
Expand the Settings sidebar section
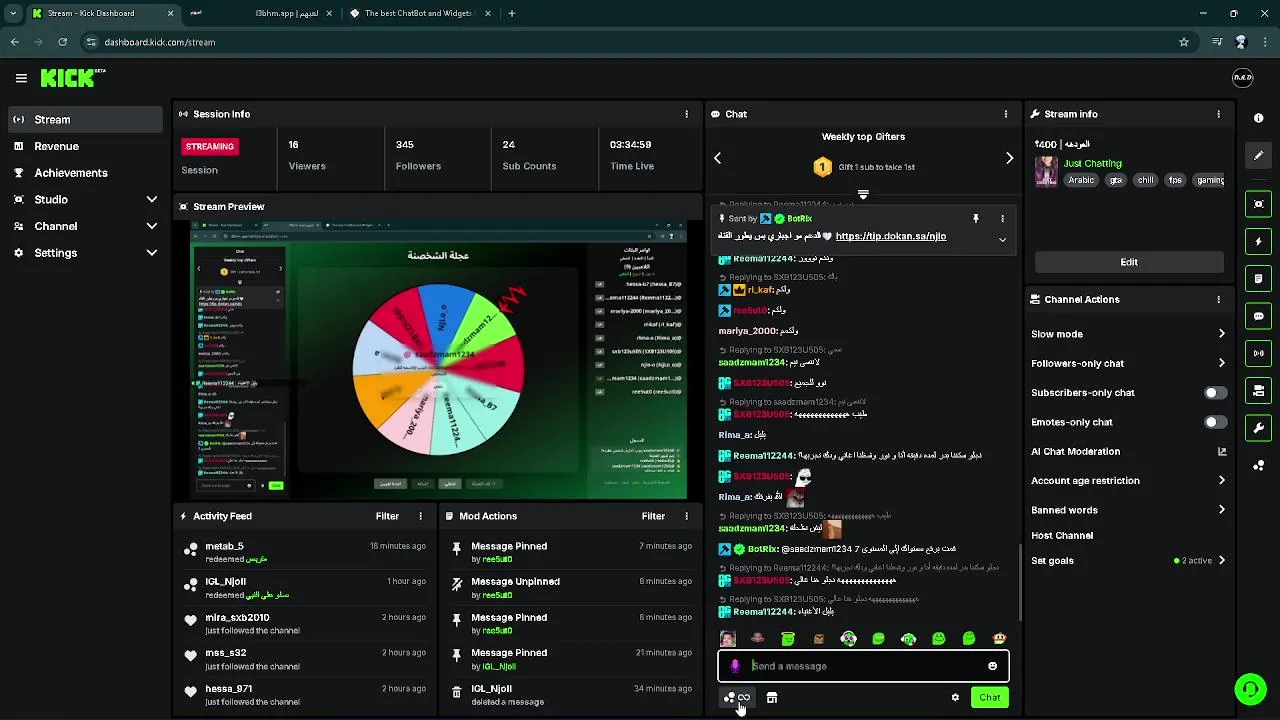[x=152, y=253]
